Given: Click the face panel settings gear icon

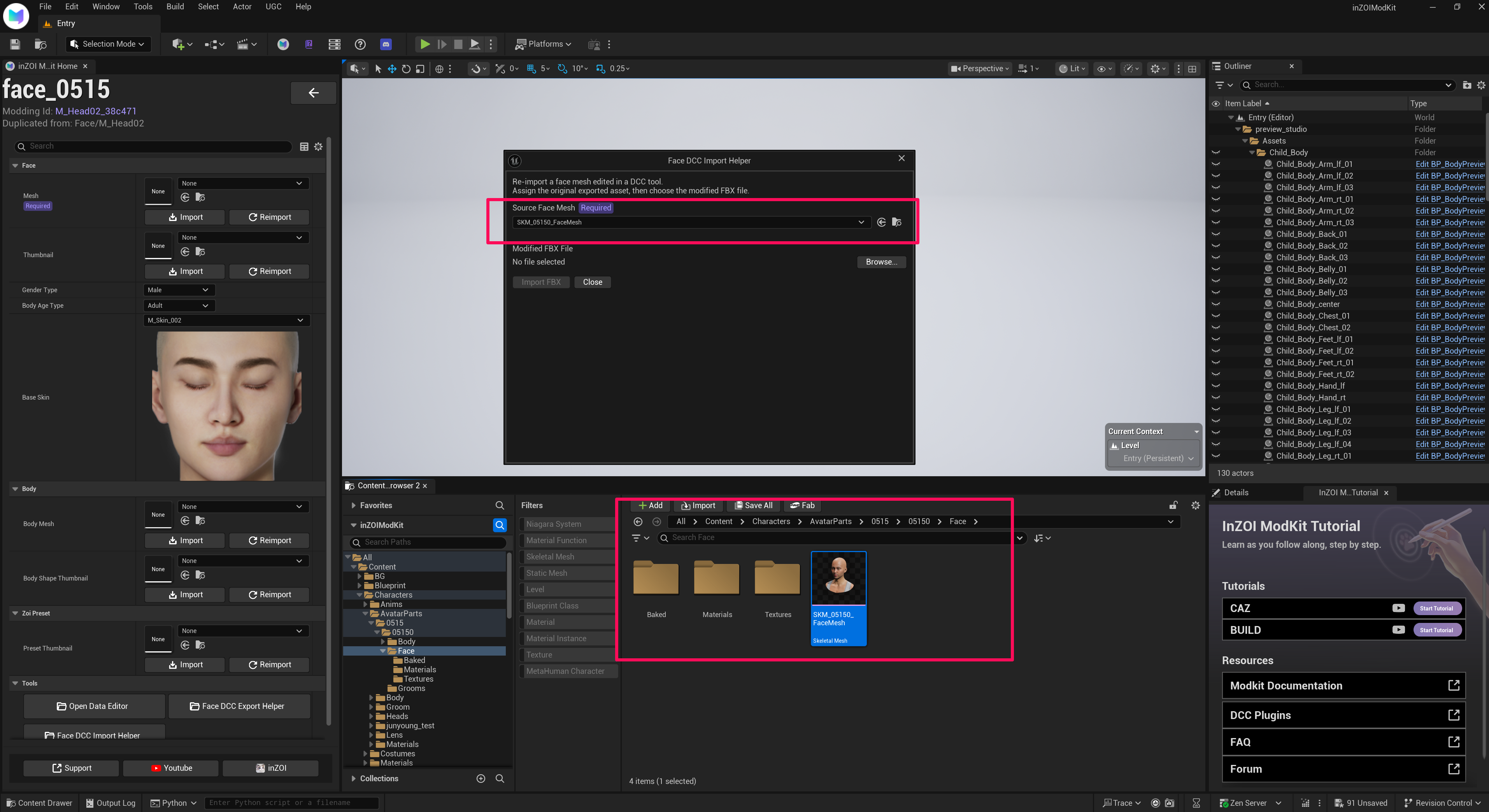Looking at the screenshot, I should tap(318, 147).
